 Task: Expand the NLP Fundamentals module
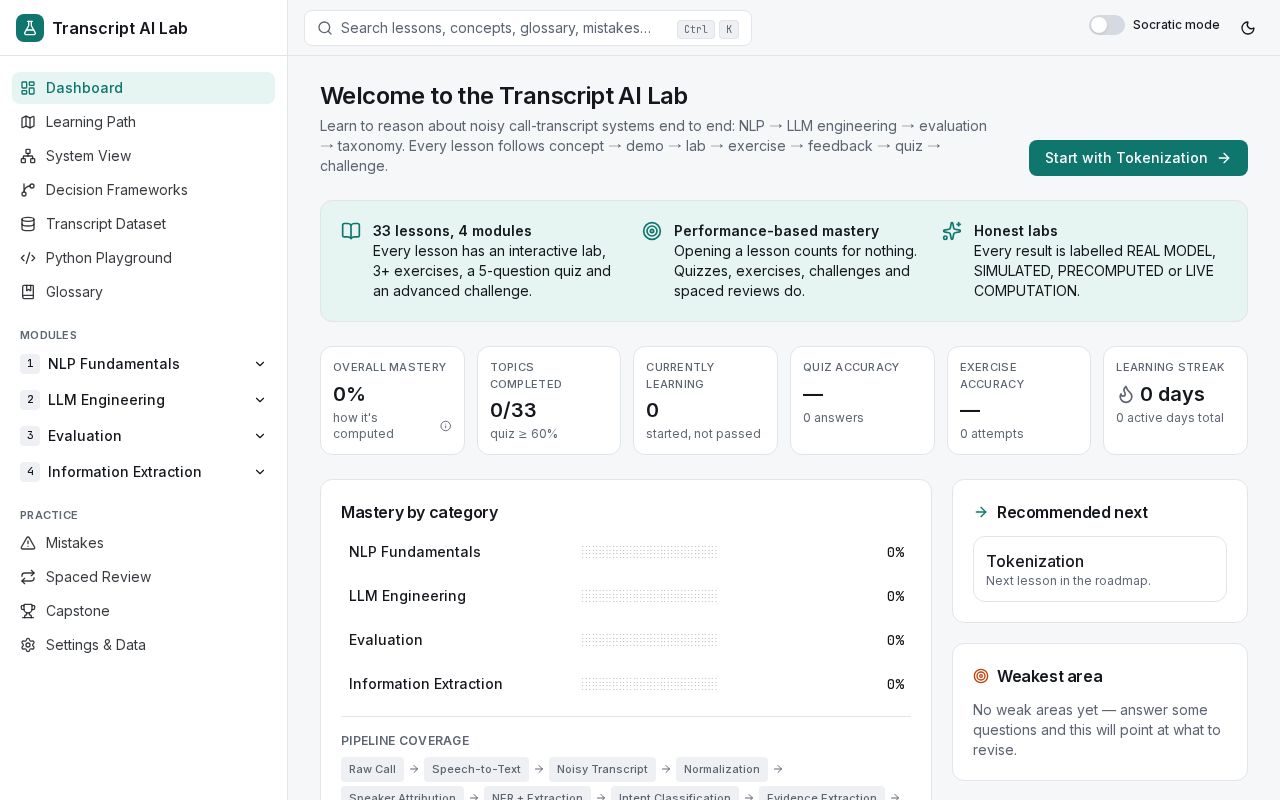point(144,364)
